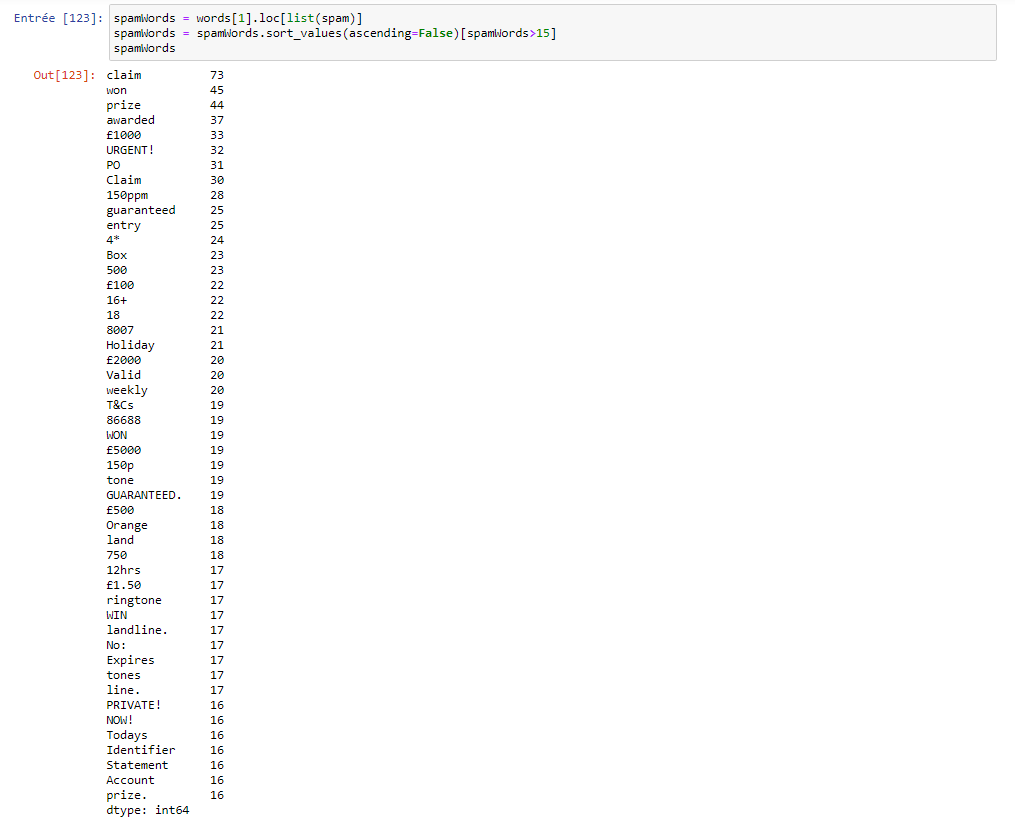Select the 'Entrée [123]:' input prompt
The height and width of the screenshot is (828, 1015).
(x=58, y=19)
